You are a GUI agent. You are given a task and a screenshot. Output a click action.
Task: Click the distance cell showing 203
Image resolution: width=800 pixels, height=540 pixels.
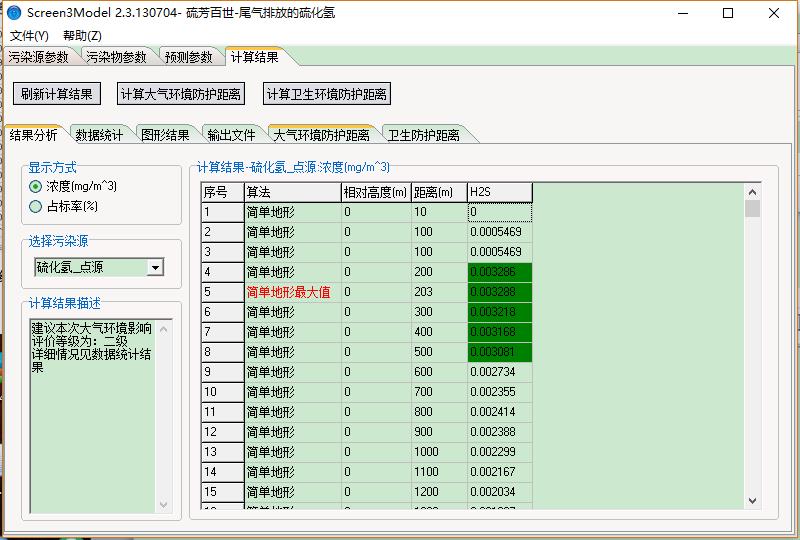[x=439, y=292]
